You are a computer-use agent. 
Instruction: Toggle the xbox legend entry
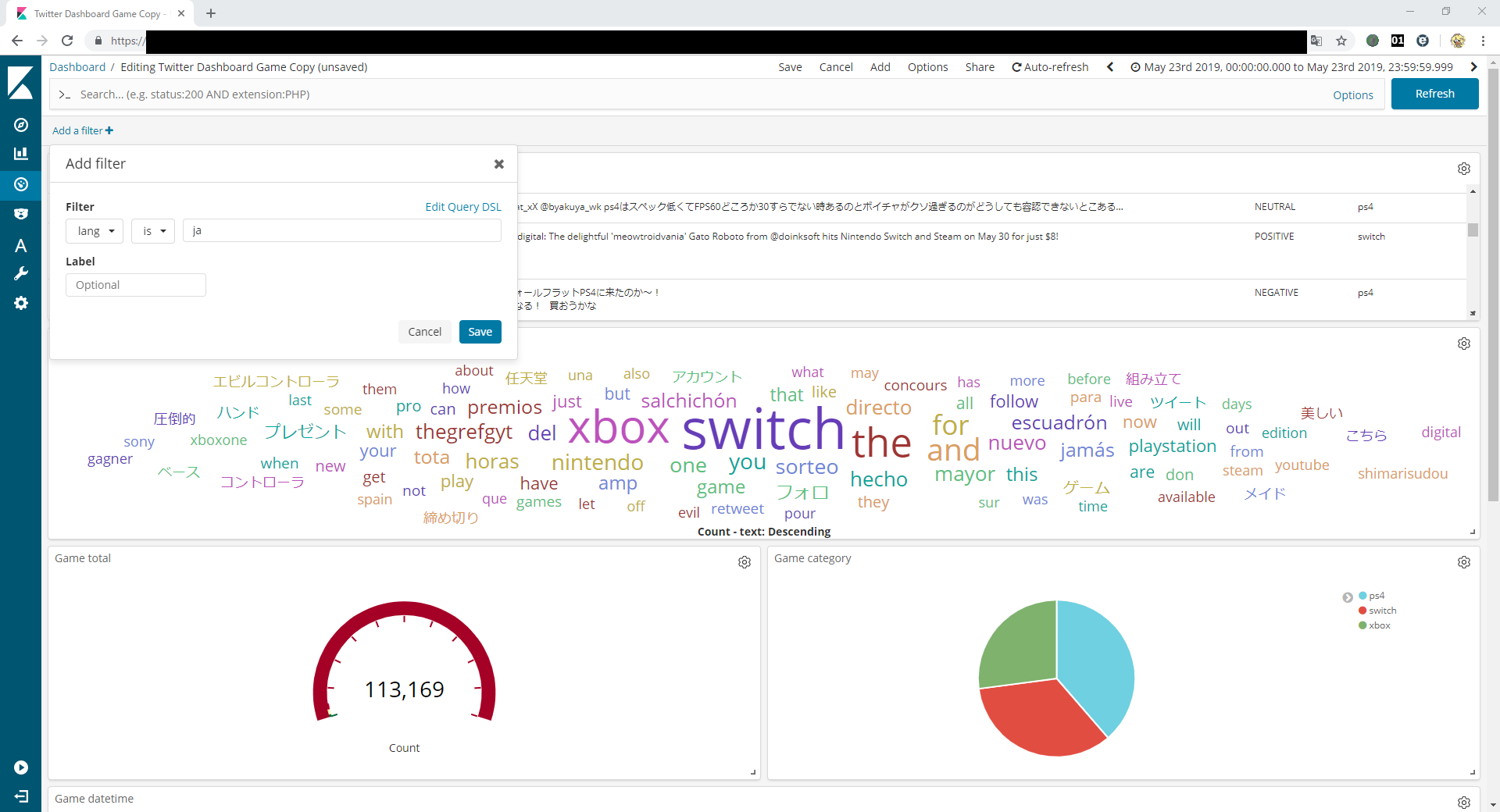[1379, 625]
